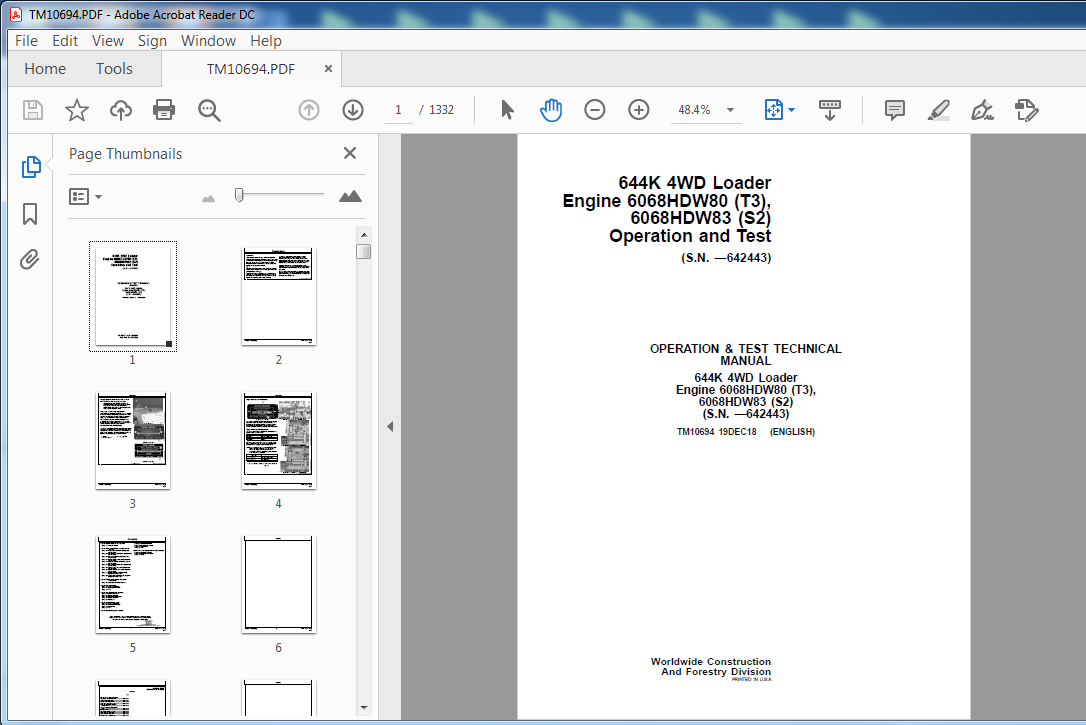Viewport: 1086px width, 725px height.
Task: Open the View menu
Action: pyautogui.click(x=108, y=41)
